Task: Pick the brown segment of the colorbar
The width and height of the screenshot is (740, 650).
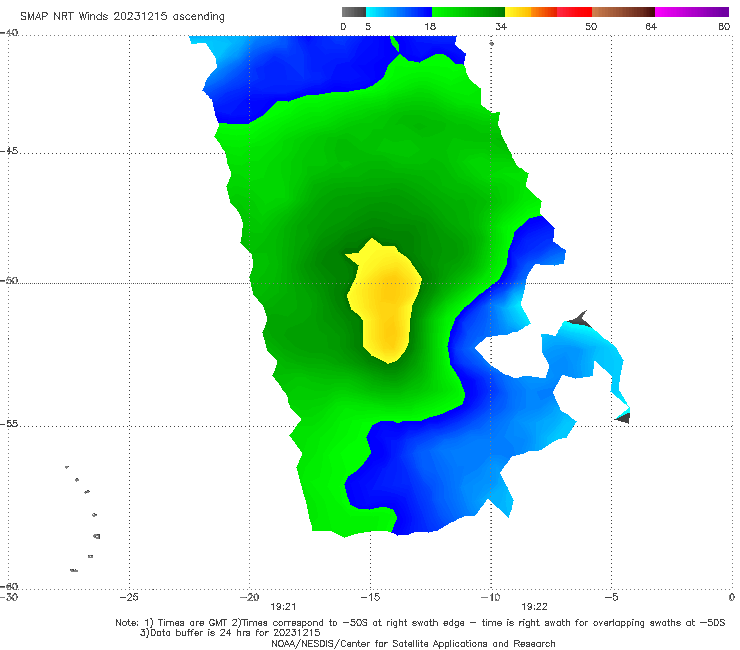Action: (623, 12)
